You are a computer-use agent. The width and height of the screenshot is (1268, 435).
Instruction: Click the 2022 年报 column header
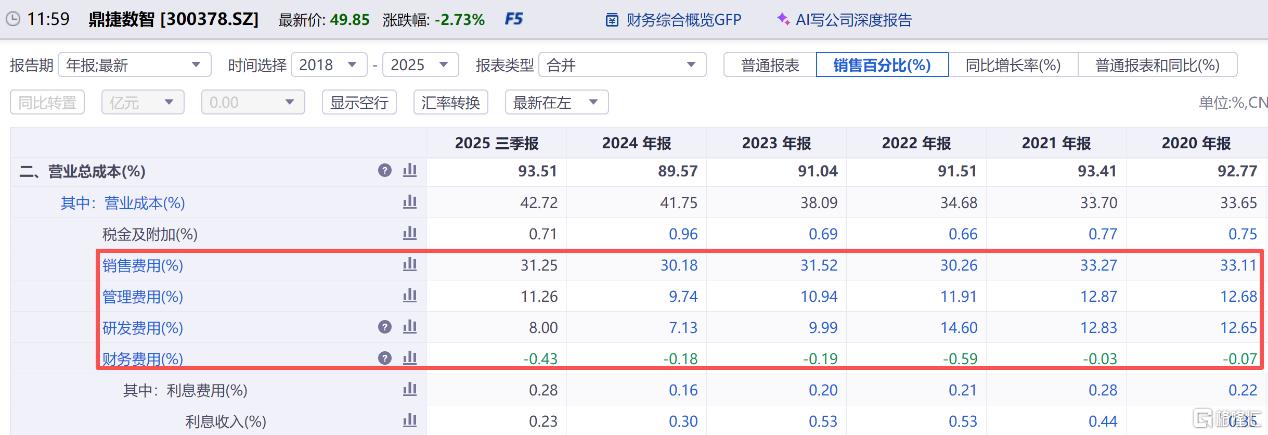point(916,143)
